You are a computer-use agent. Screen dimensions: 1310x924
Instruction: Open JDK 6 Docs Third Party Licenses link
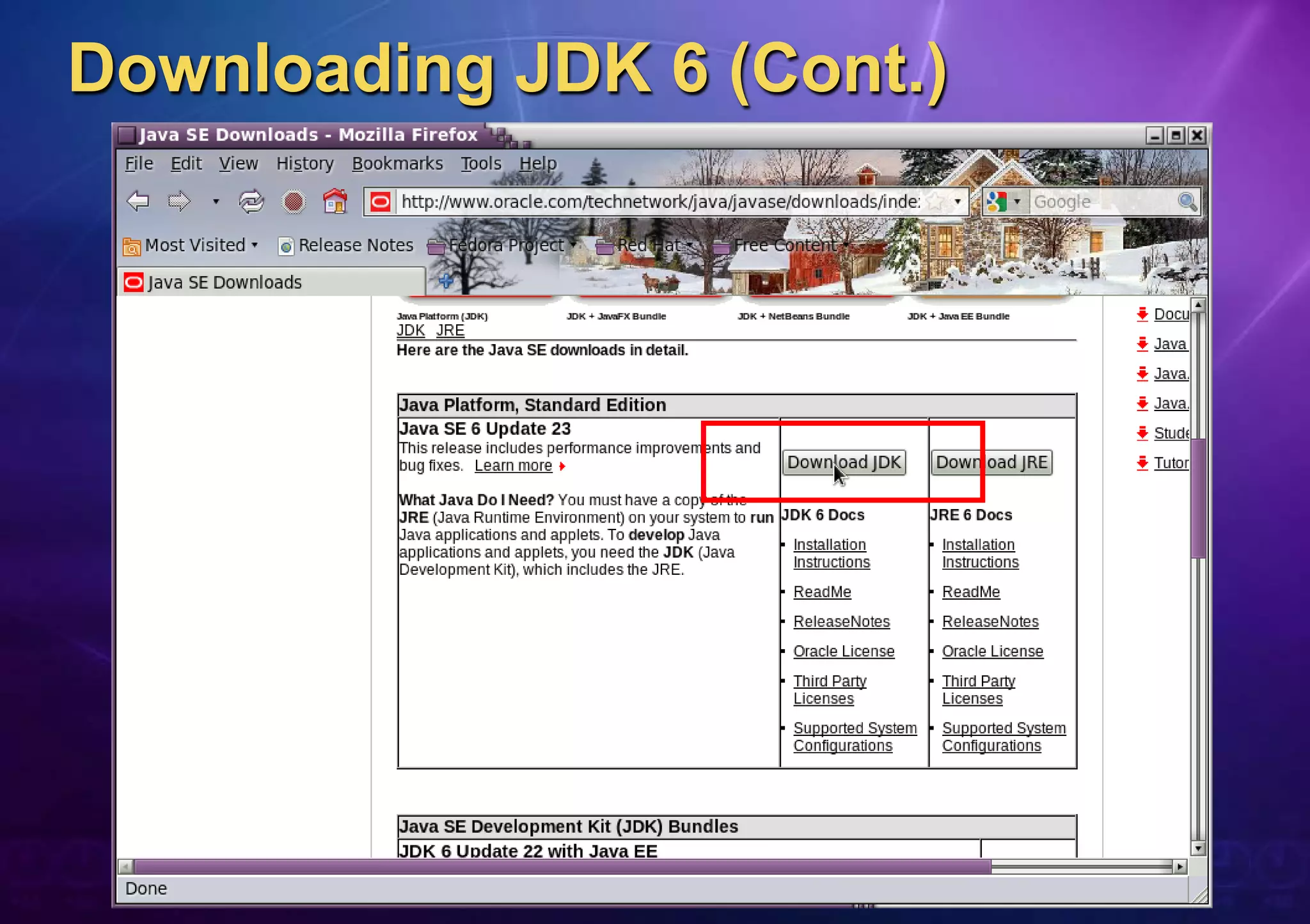830,689
